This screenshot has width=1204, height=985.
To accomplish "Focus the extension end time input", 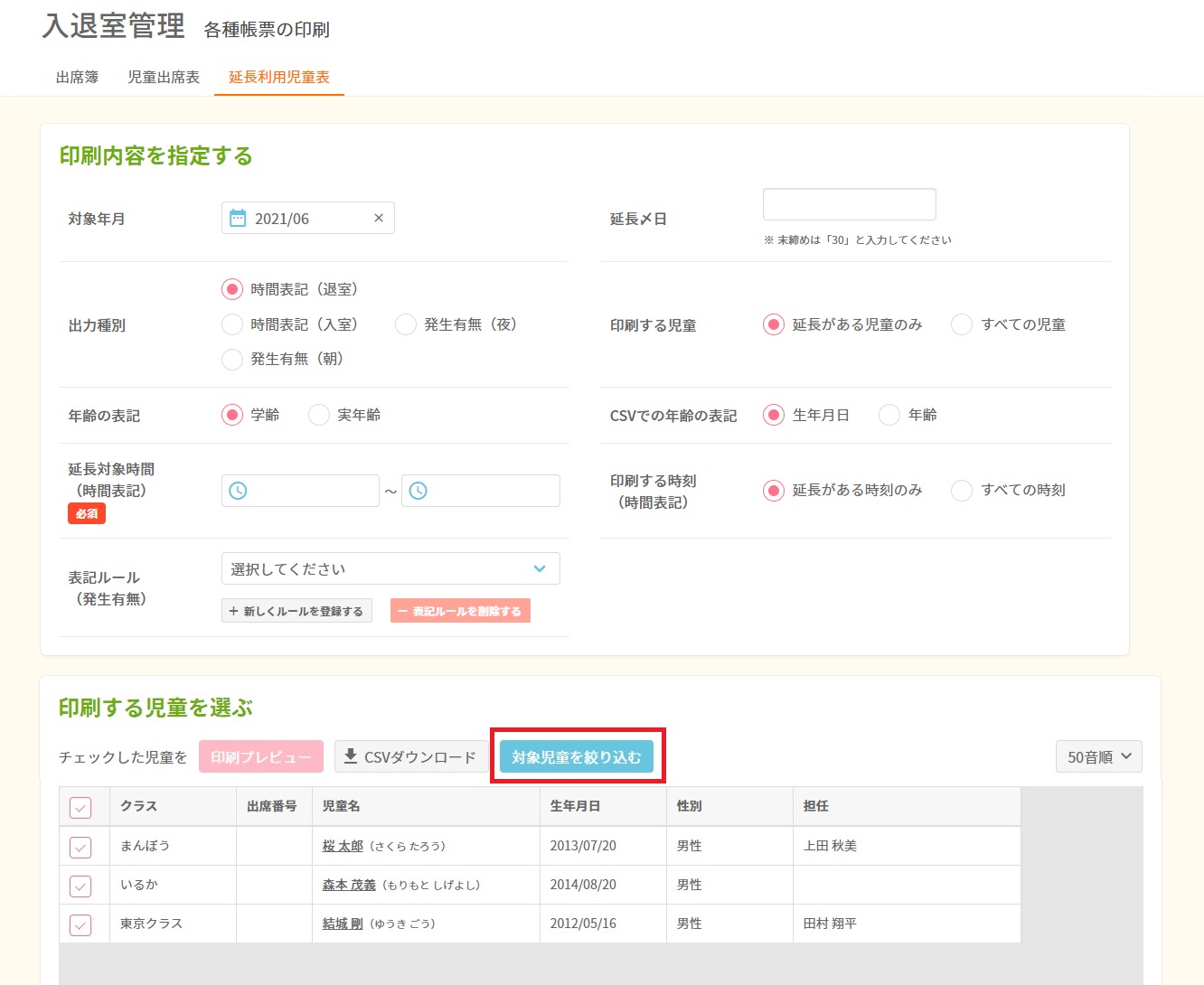I will (x=481, y=491).
